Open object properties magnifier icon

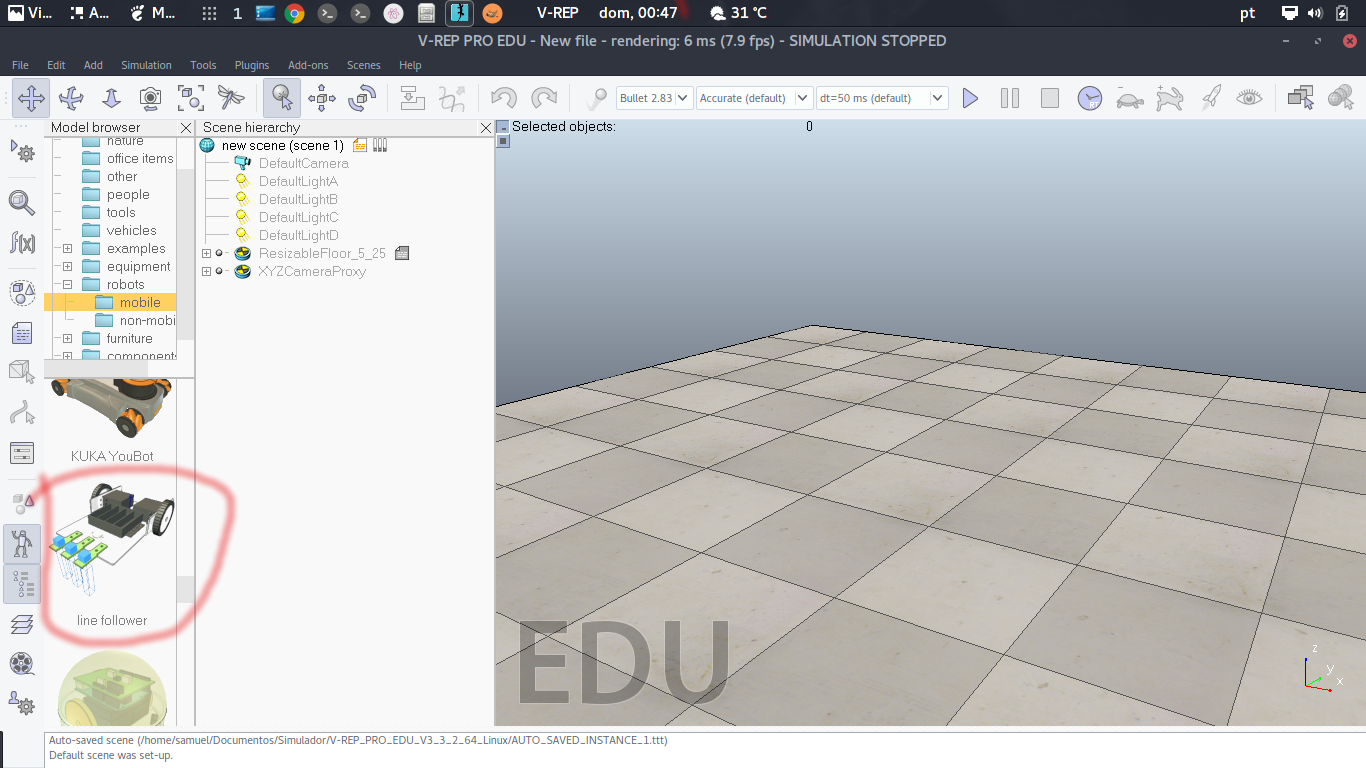(x=22, y=203)
